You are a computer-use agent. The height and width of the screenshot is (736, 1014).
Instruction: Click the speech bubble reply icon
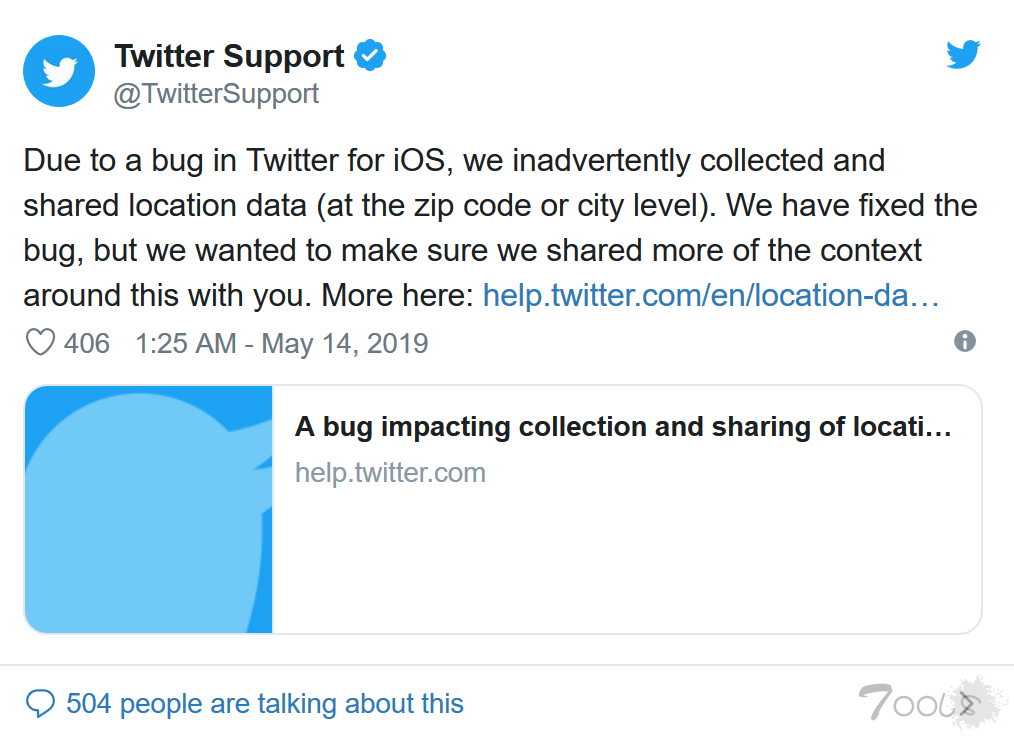[x=38, y=703]
